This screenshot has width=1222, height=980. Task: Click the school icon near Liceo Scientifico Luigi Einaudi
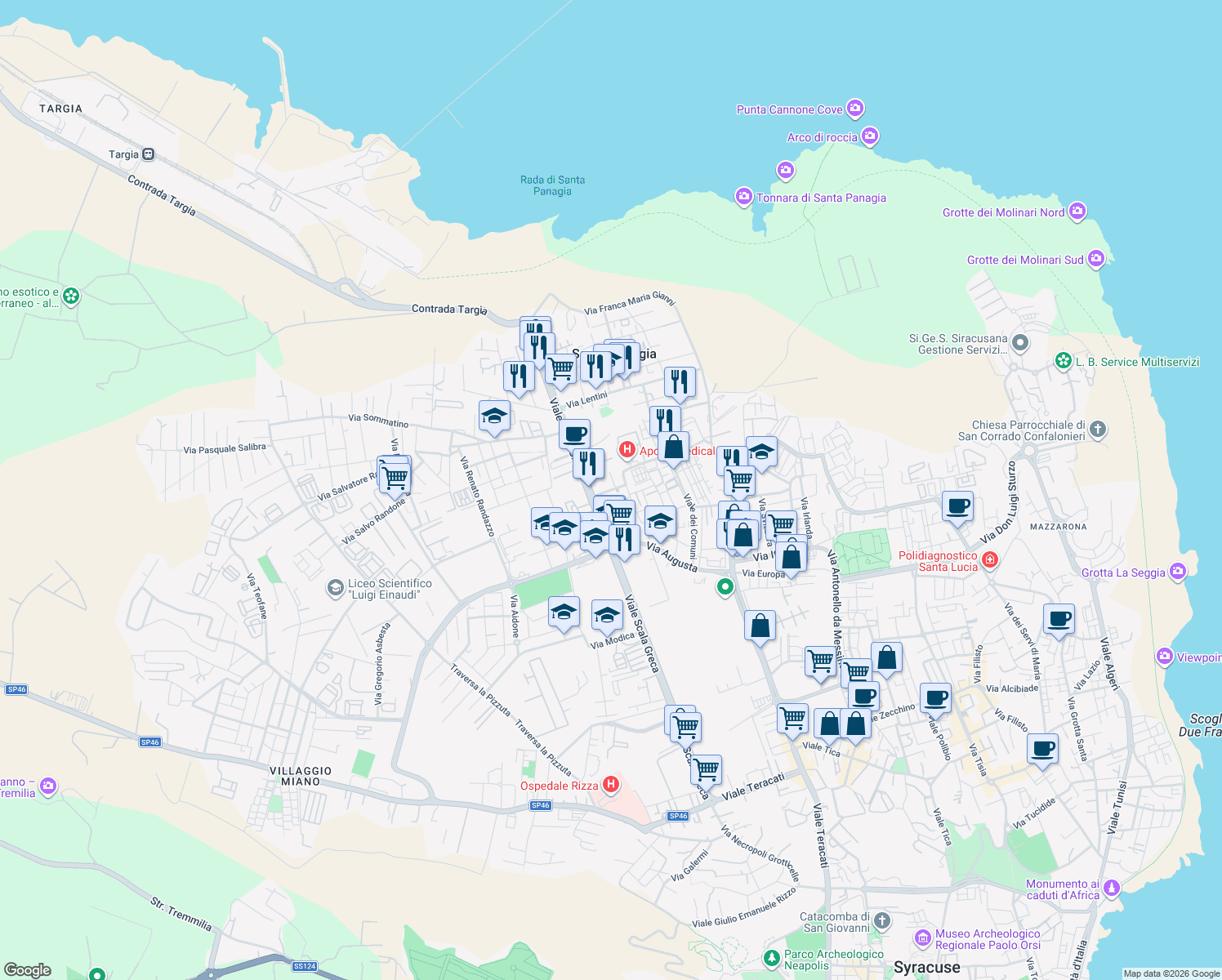337,586
